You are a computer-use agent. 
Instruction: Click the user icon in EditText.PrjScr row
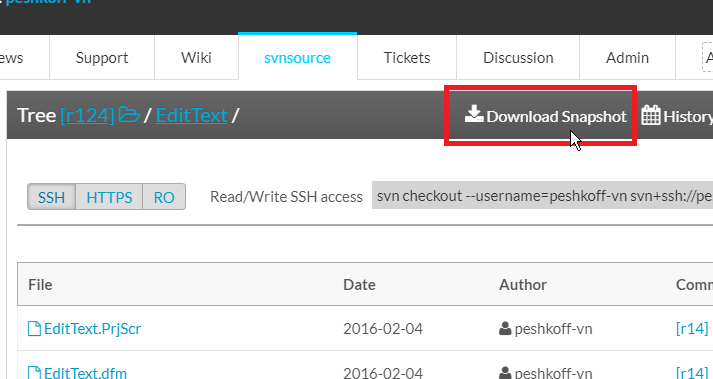pos(505,328)
